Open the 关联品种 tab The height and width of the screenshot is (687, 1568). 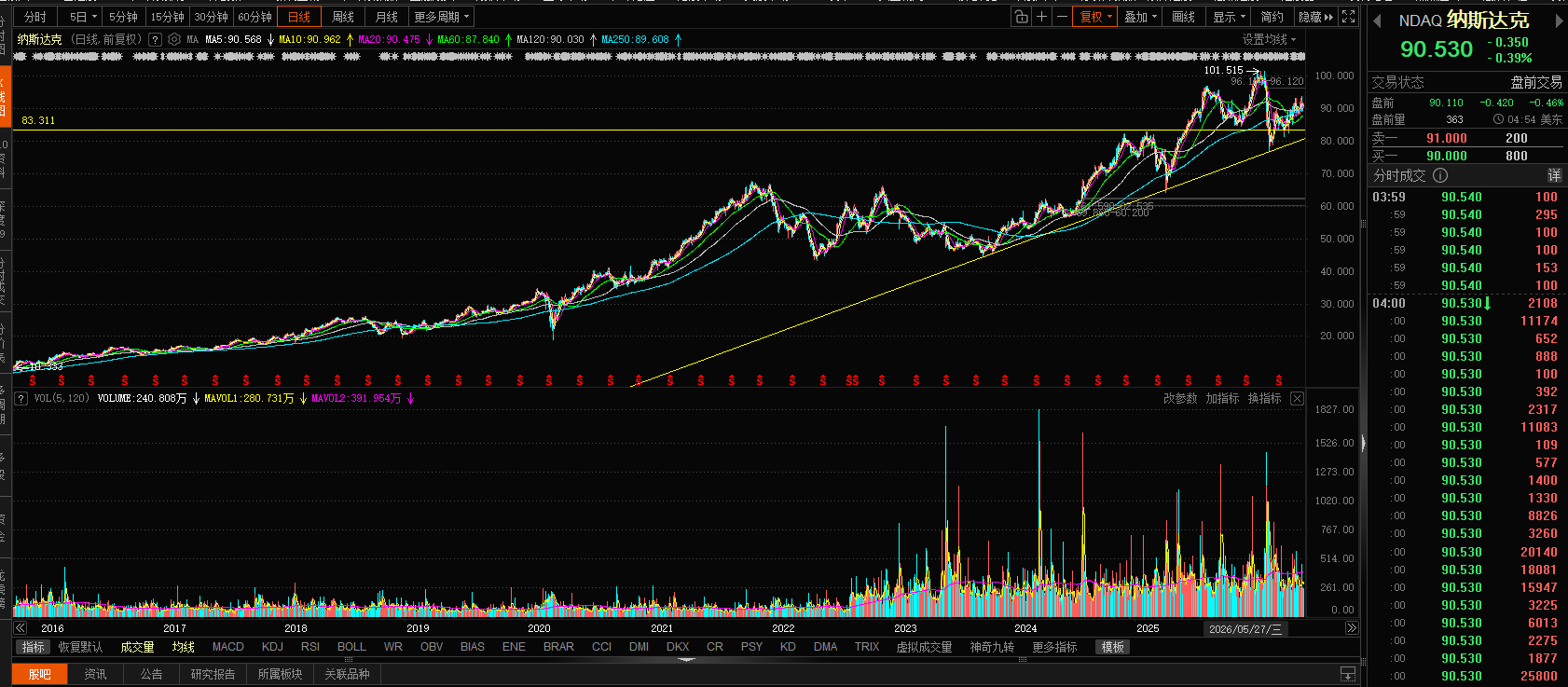coord(348,674)
